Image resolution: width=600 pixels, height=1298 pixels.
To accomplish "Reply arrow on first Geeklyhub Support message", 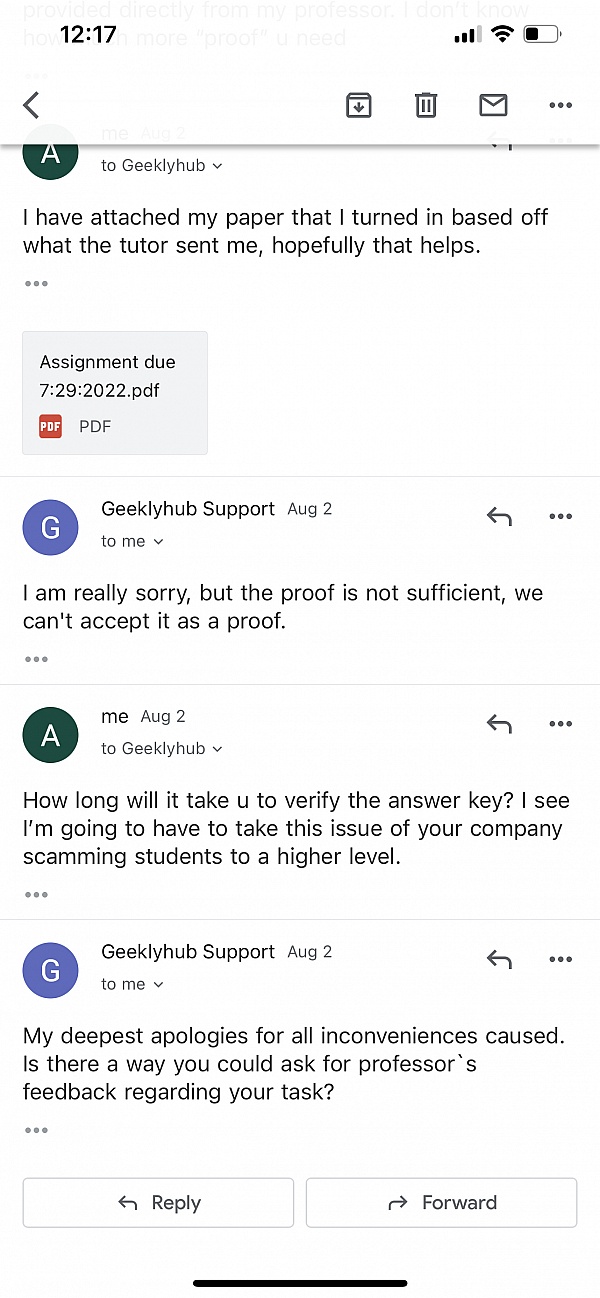I will point(499,517).
